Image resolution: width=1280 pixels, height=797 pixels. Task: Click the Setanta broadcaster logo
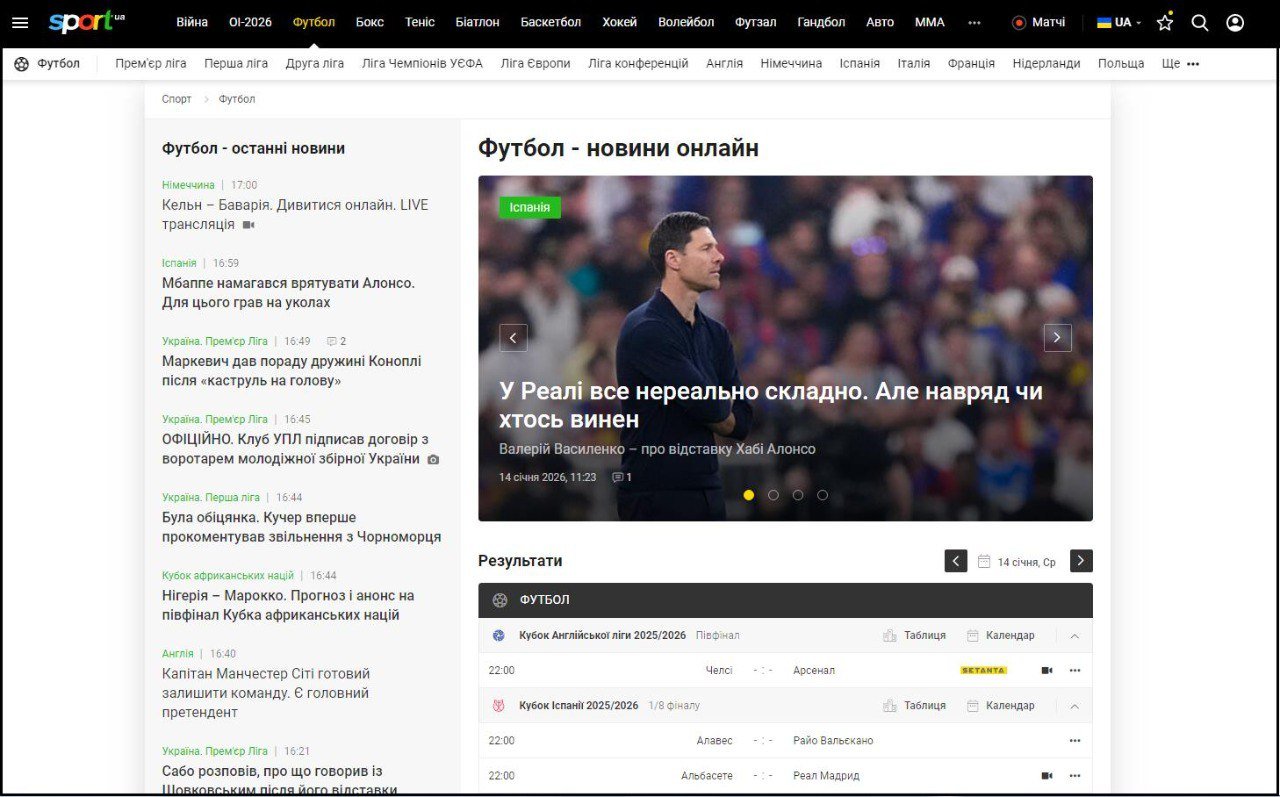(983, 670)
